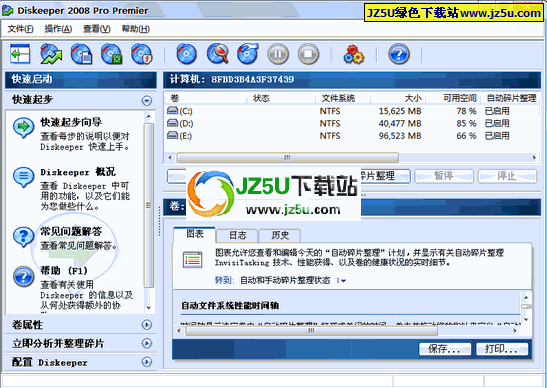Click the 文件系统 column header
Screen dimensions: 547x388
point(343,98)
